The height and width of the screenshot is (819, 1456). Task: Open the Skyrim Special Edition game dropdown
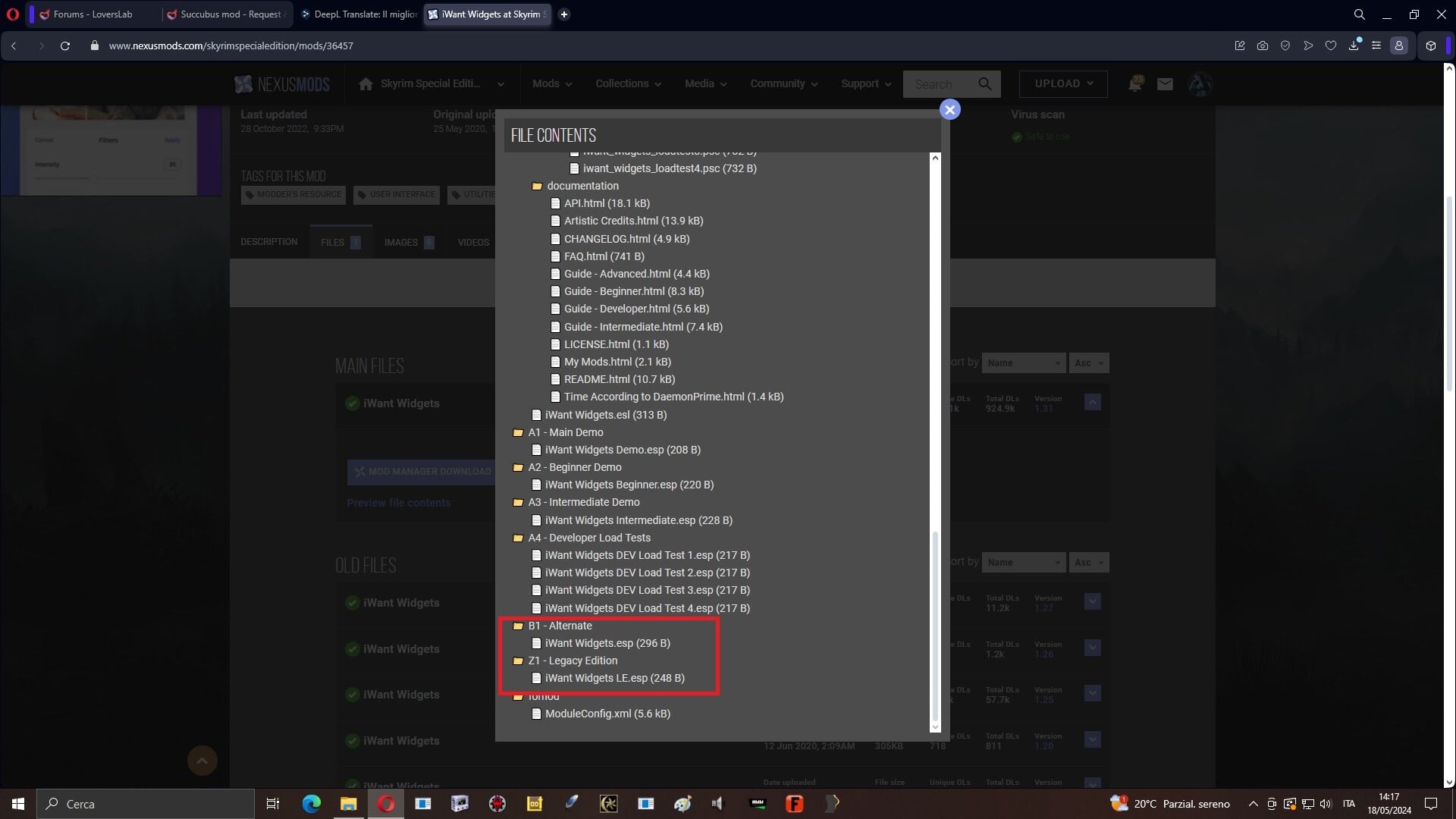coord(431,84)
